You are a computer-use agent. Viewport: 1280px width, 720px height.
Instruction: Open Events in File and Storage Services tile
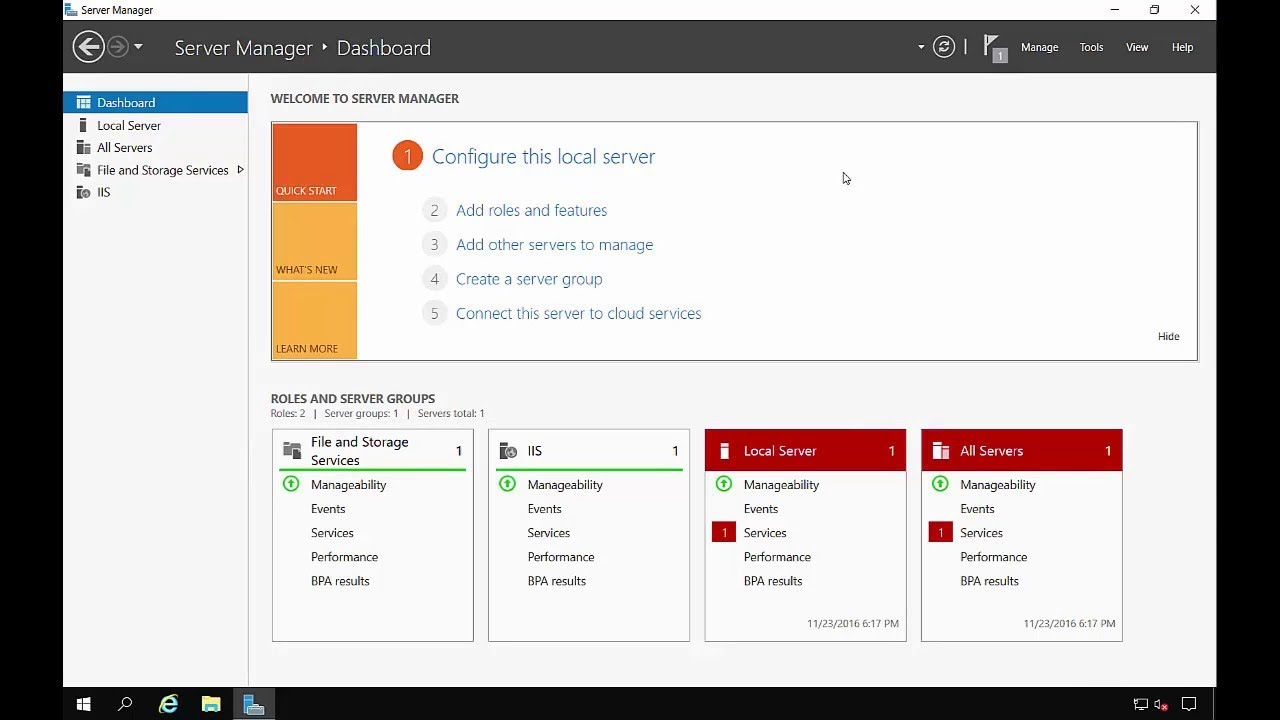[328, 509]
